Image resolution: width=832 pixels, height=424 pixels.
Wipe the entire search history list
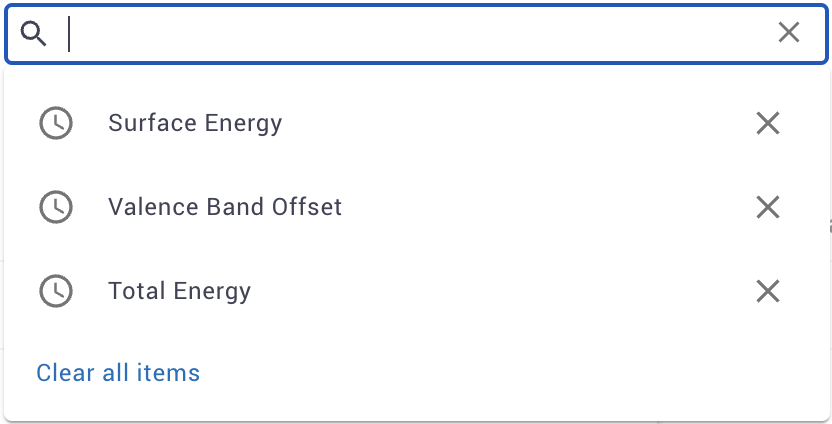click(118, 373)
